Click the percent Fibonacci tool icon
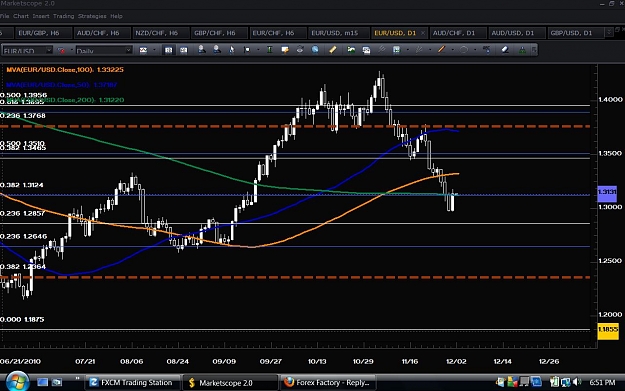Viewport: 625px width, 391px height. tap(486, 49)
